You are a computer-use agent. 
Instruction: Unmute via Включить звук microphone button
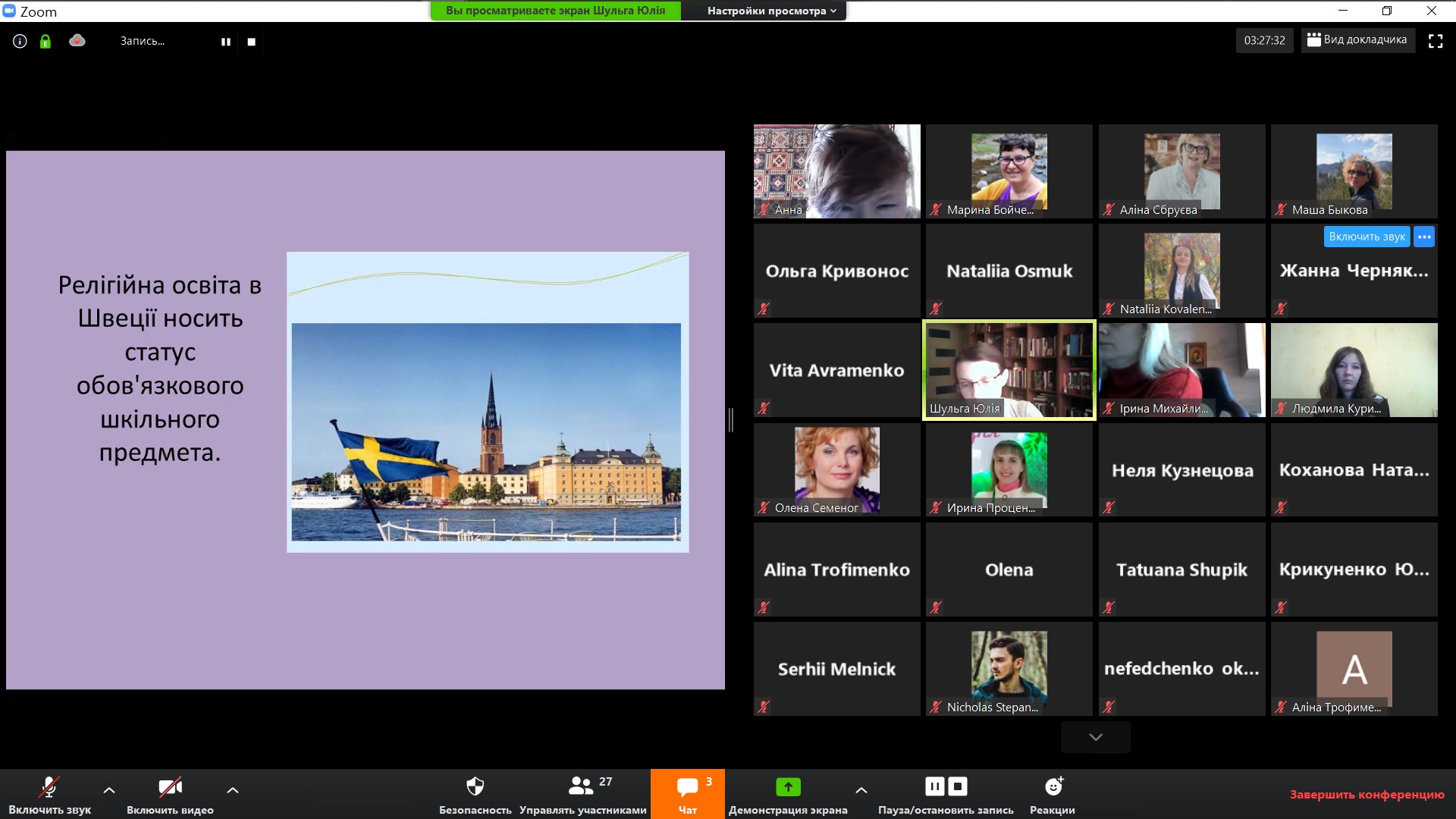(50, 794)
